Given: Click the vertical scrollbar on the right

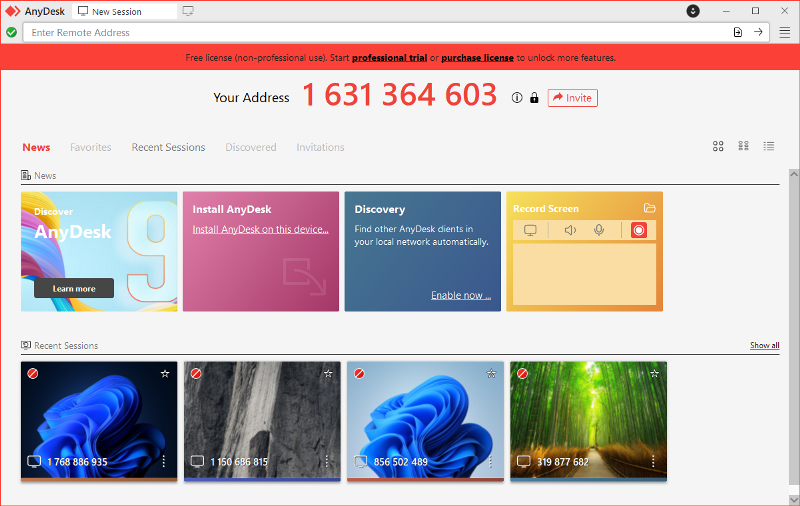Looking at the screenshot, I should tap(794, 300).
